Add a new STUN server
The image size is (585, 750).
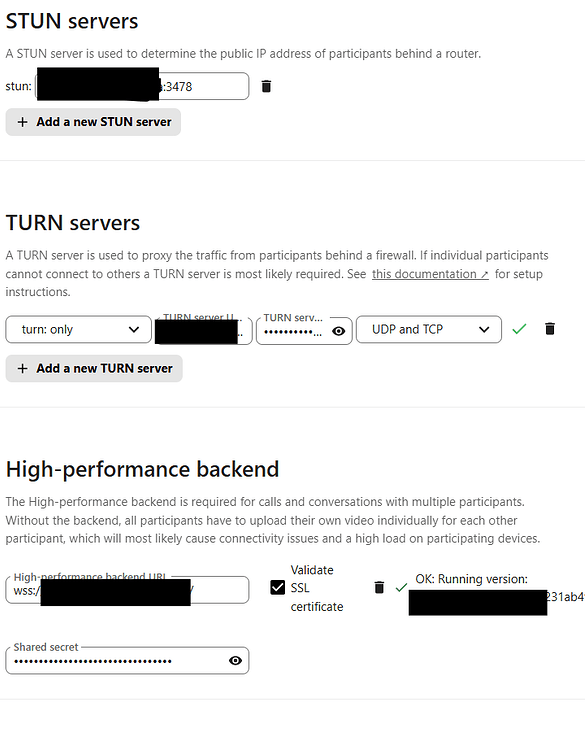point(93,122)
